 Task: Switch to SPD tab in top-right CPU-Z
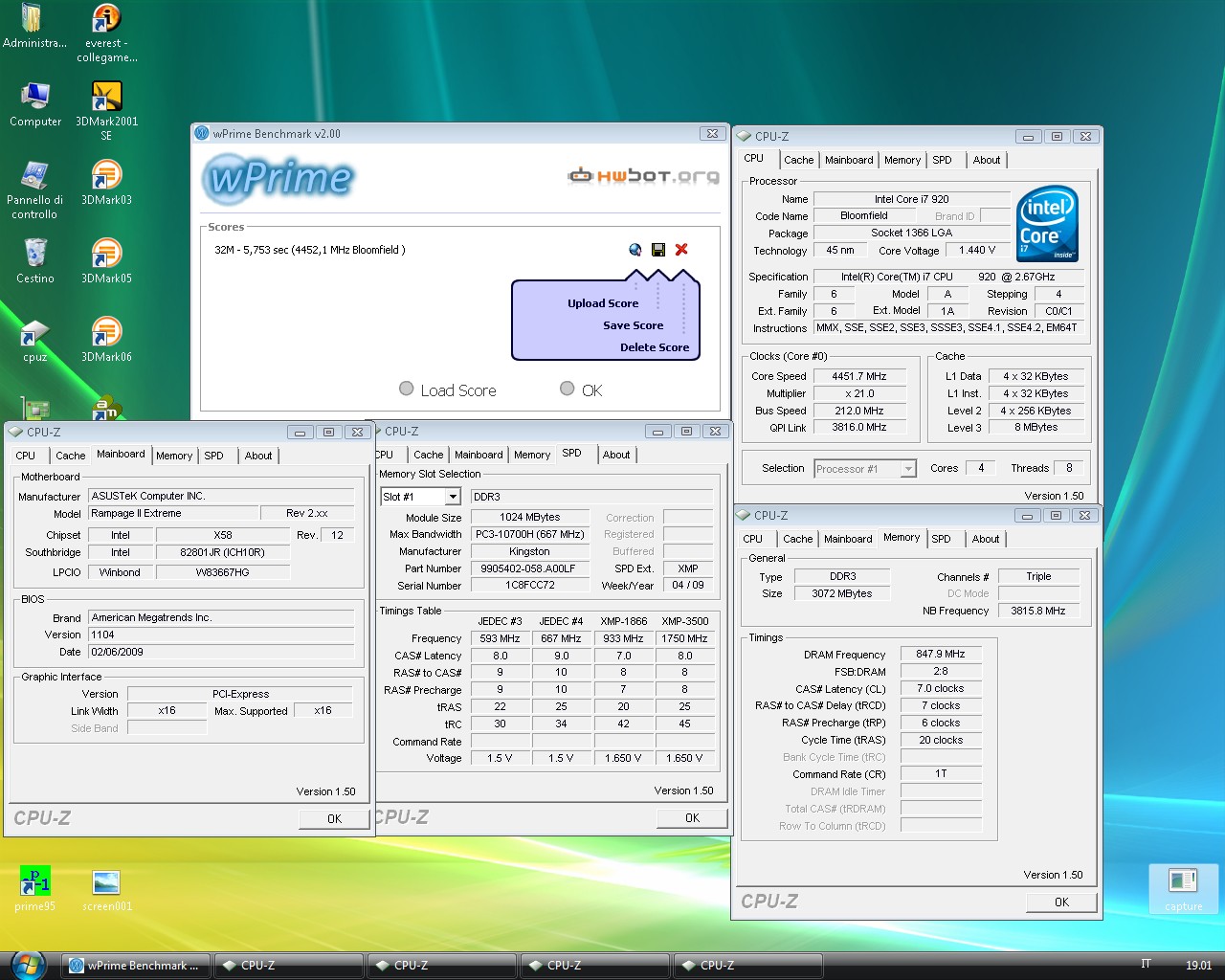tap(943, 160)
